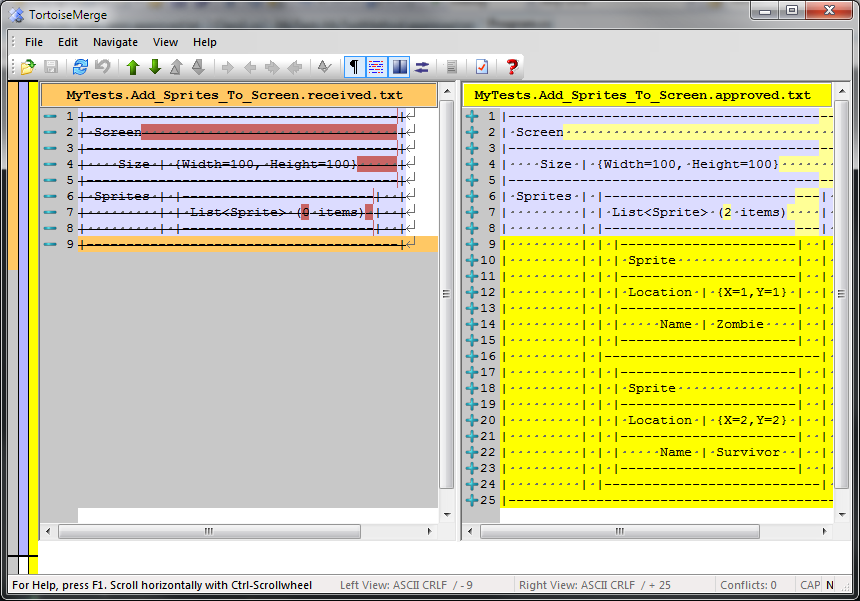
Task: Click the first grey right-pointing arrow toolbar icon
Action: (x=228, y=67)
